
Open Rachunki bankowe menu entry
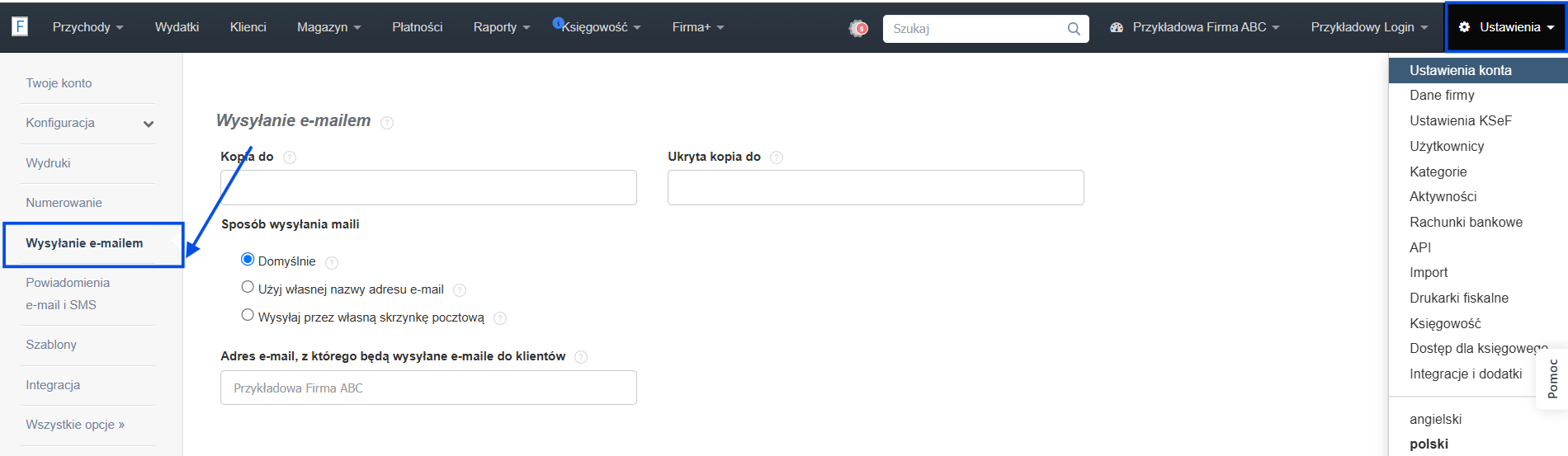(1466, 223)
